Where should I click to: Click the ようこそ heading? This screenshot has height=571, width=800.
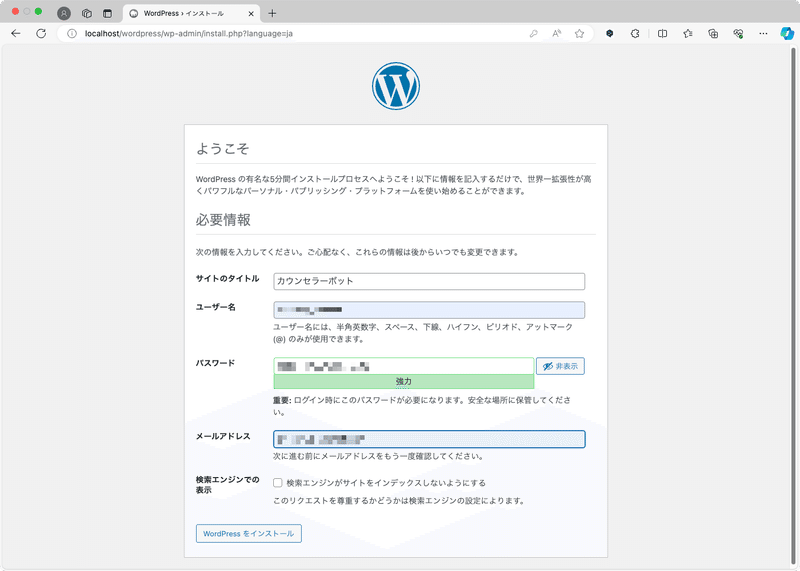(222, 148)
